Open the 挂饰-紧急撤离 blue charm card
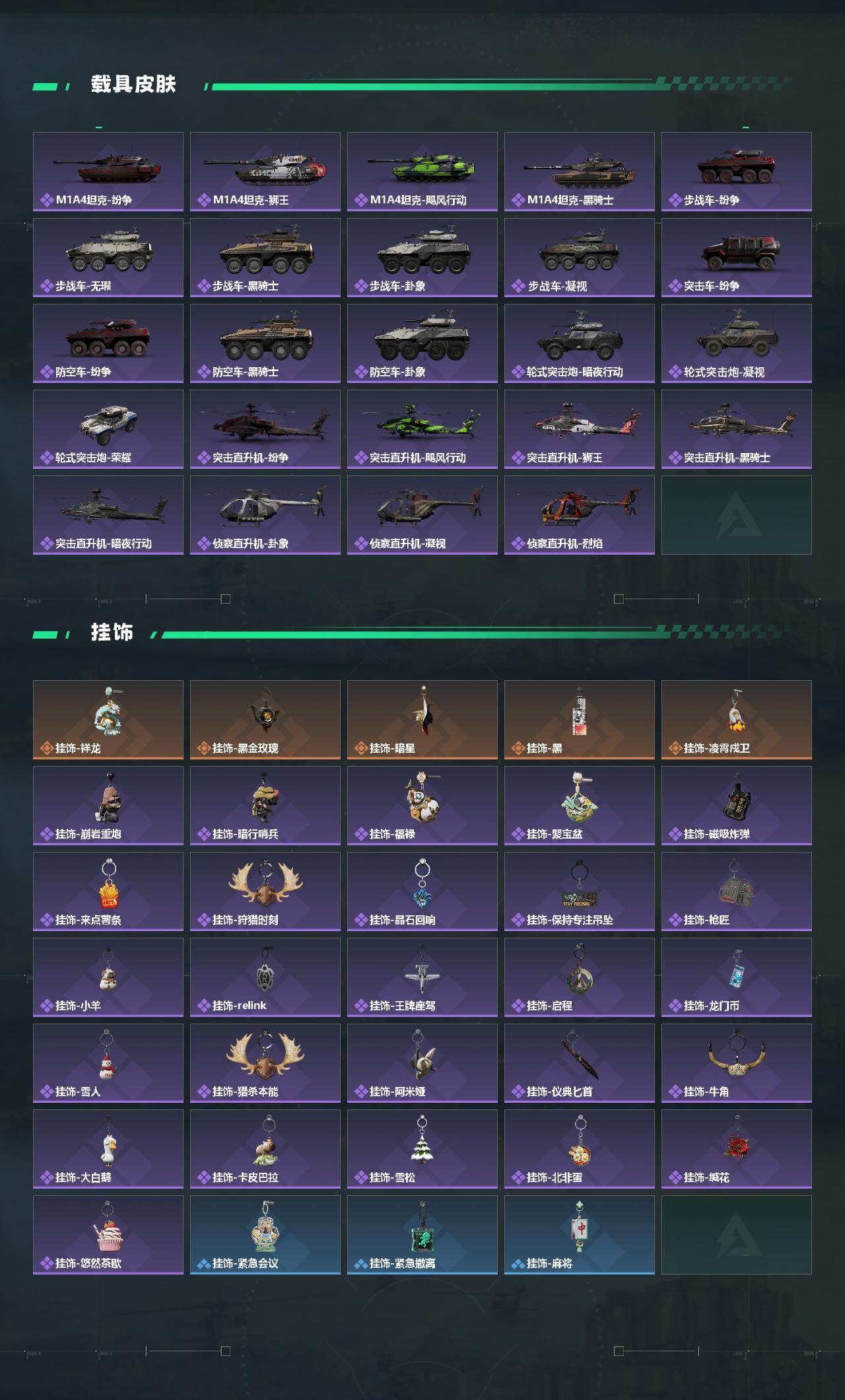The height and width of the screenshot is (1400, 845). tap(422, 1235)
